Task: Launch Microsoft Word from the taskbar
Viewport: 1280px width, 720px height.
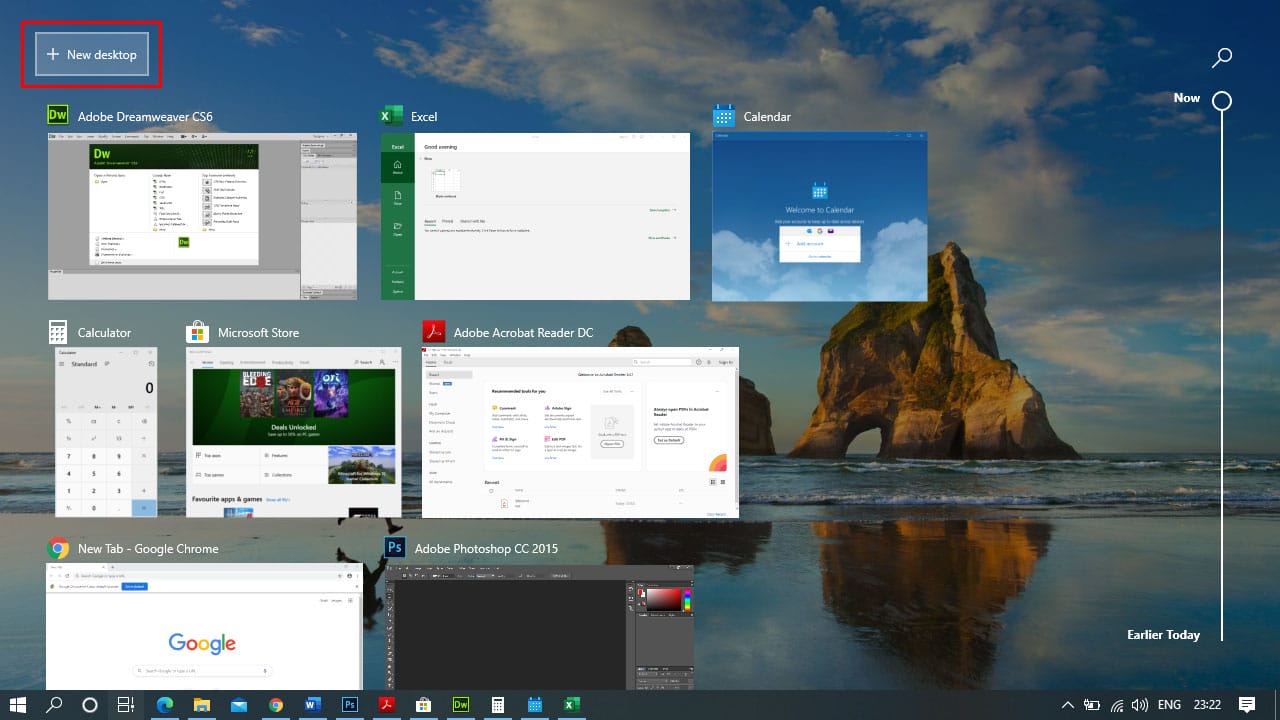Action: click(312, 705)
